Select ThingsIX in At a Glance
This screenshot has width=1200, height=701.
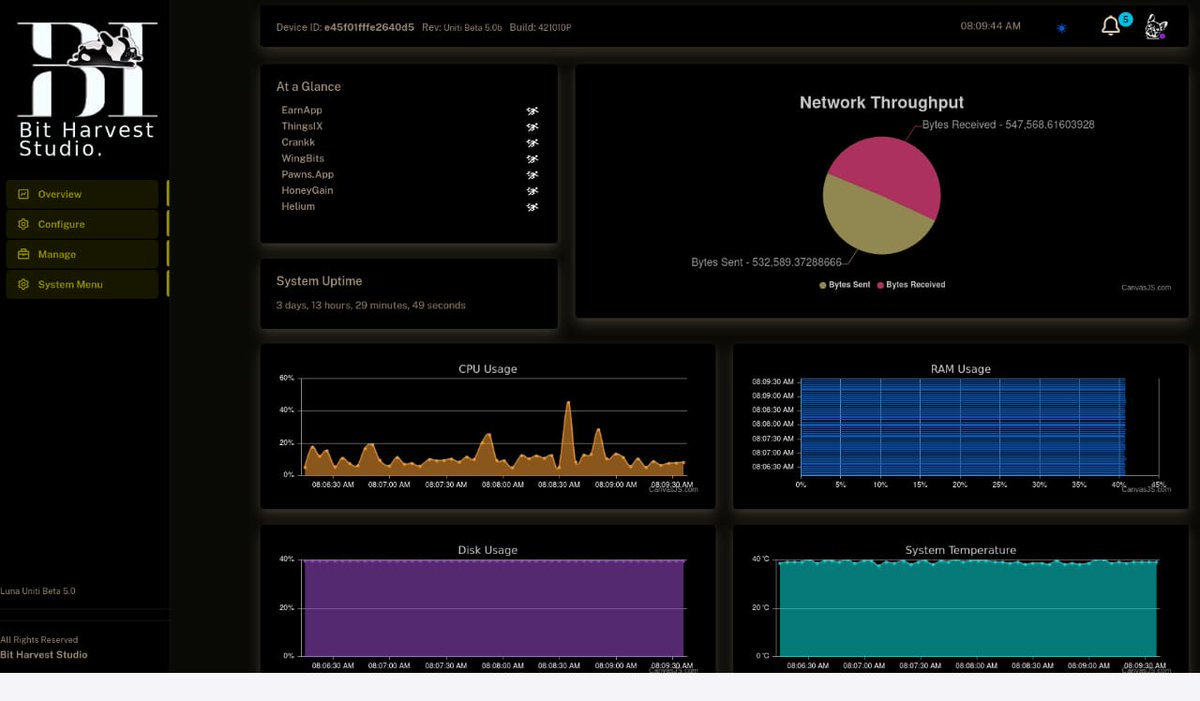pyautogui.click(x=302, y=126)
